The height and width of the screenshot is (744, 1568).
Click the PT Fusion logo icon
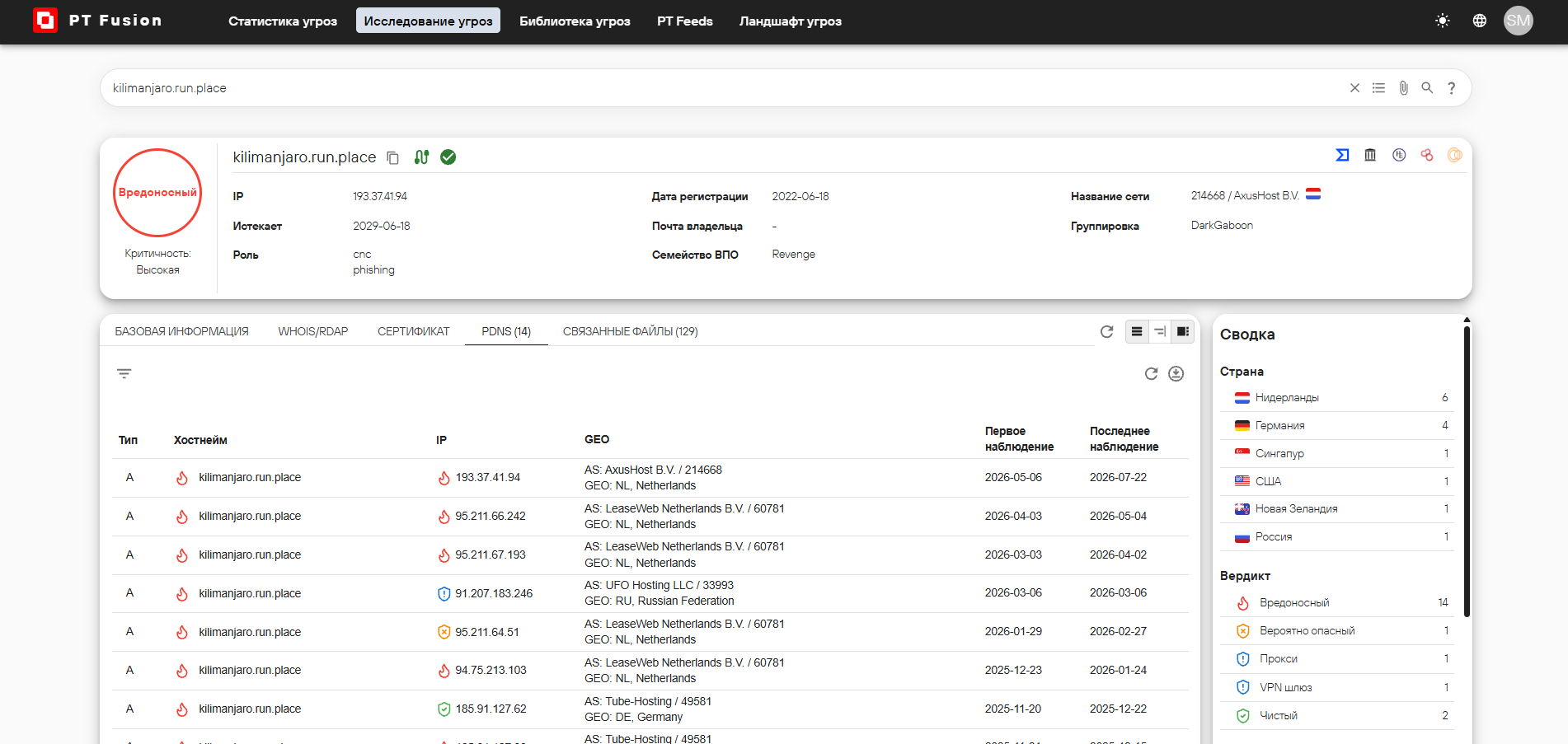point(45,21)
